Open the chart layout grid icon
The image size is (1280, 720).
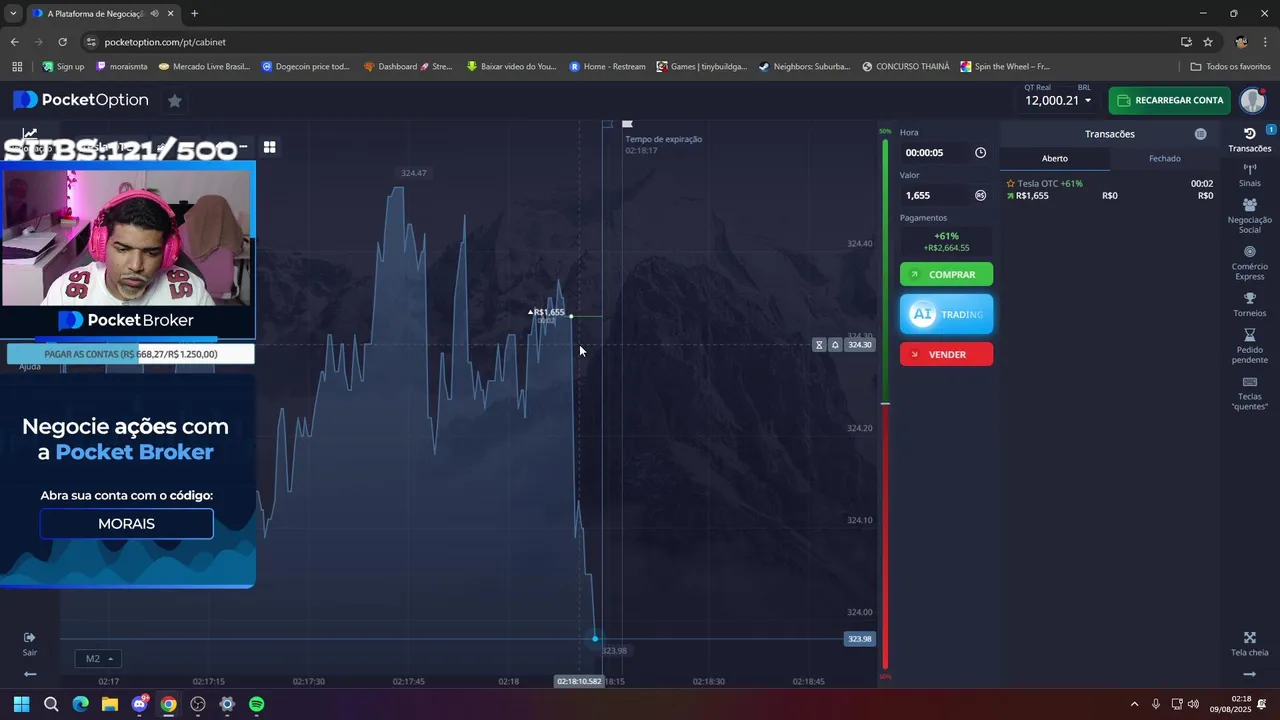pyautogui.click(x=269, y=147)
